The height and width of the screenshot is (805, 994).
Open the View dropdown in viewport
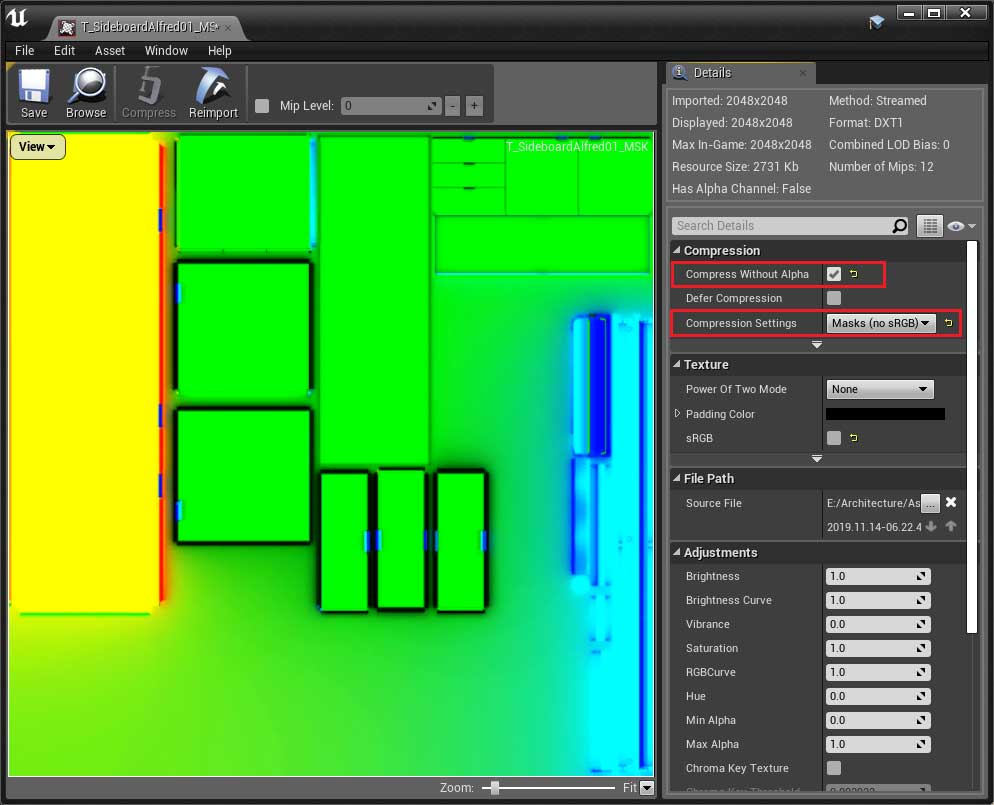pos(37,147)
